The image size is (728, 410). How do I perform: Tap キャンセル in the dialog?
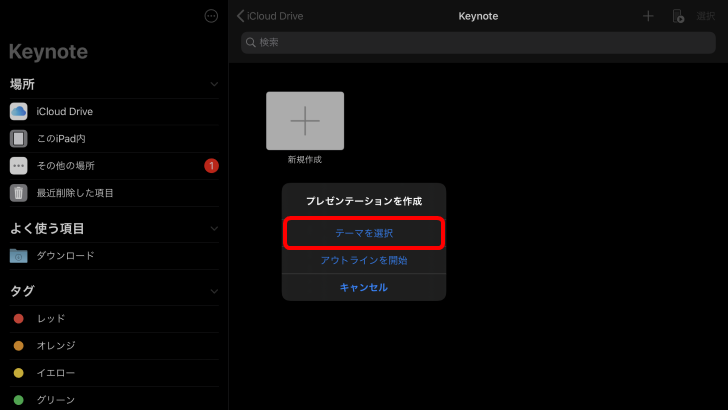[364, 287]
